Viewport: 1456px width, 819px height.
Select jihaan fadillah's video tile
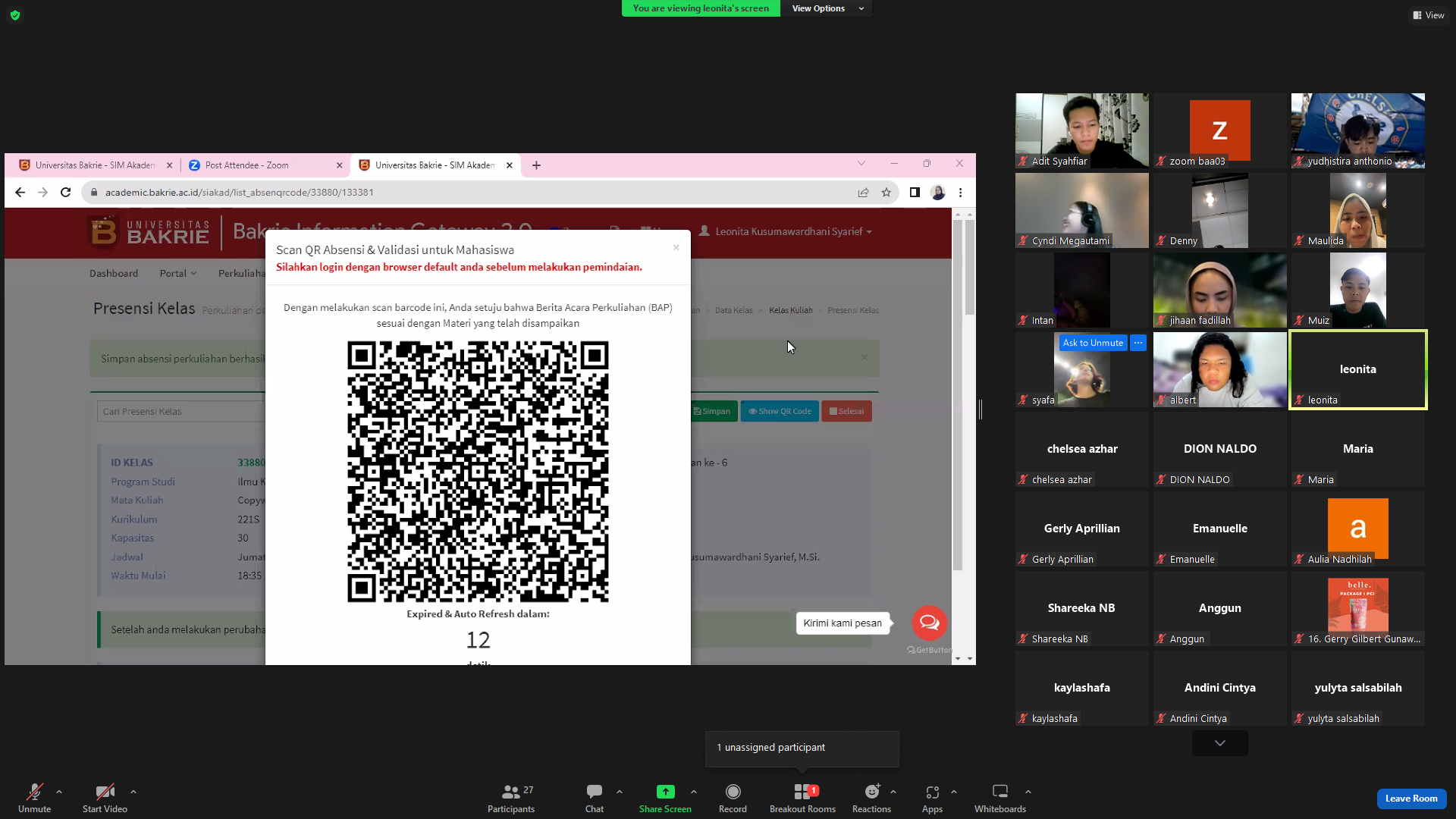[1220, 290]
